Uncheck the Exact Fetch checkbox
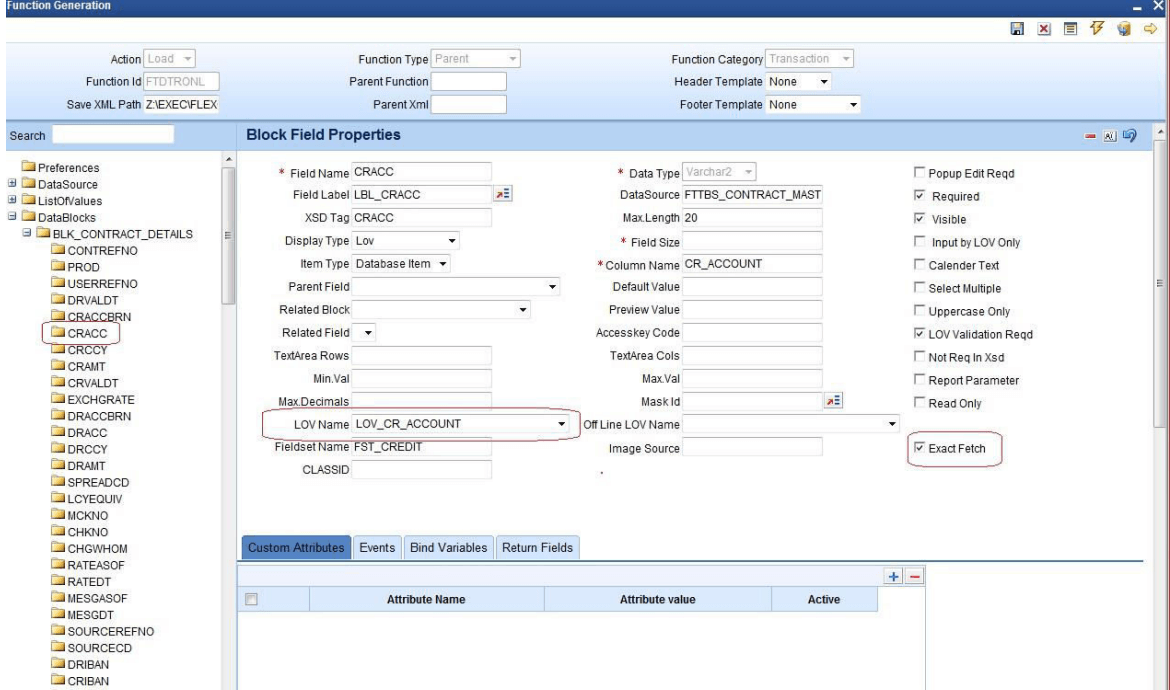Image resolution: width=1170 pixels, height=690 pixels. pyautogui.click(x=919, y=448)
